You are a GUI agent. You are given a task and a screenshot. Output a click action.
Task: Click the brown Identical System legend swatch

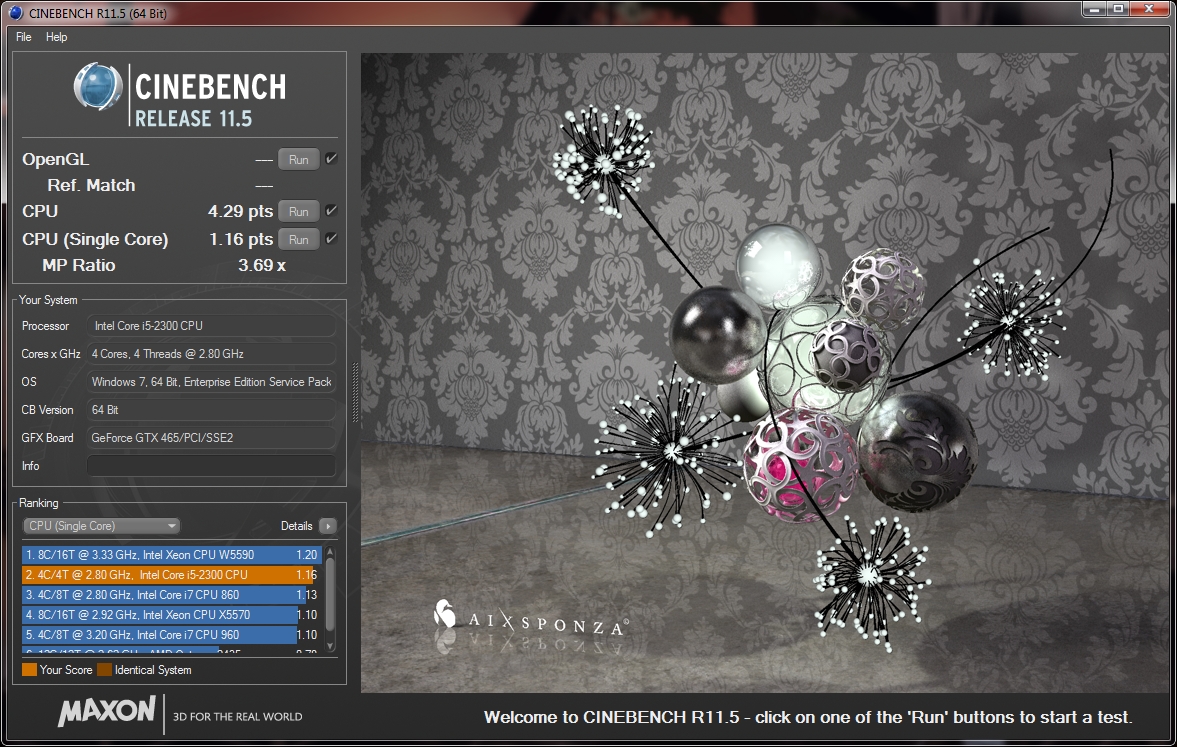pyautogui.click(x=104, y=670)
